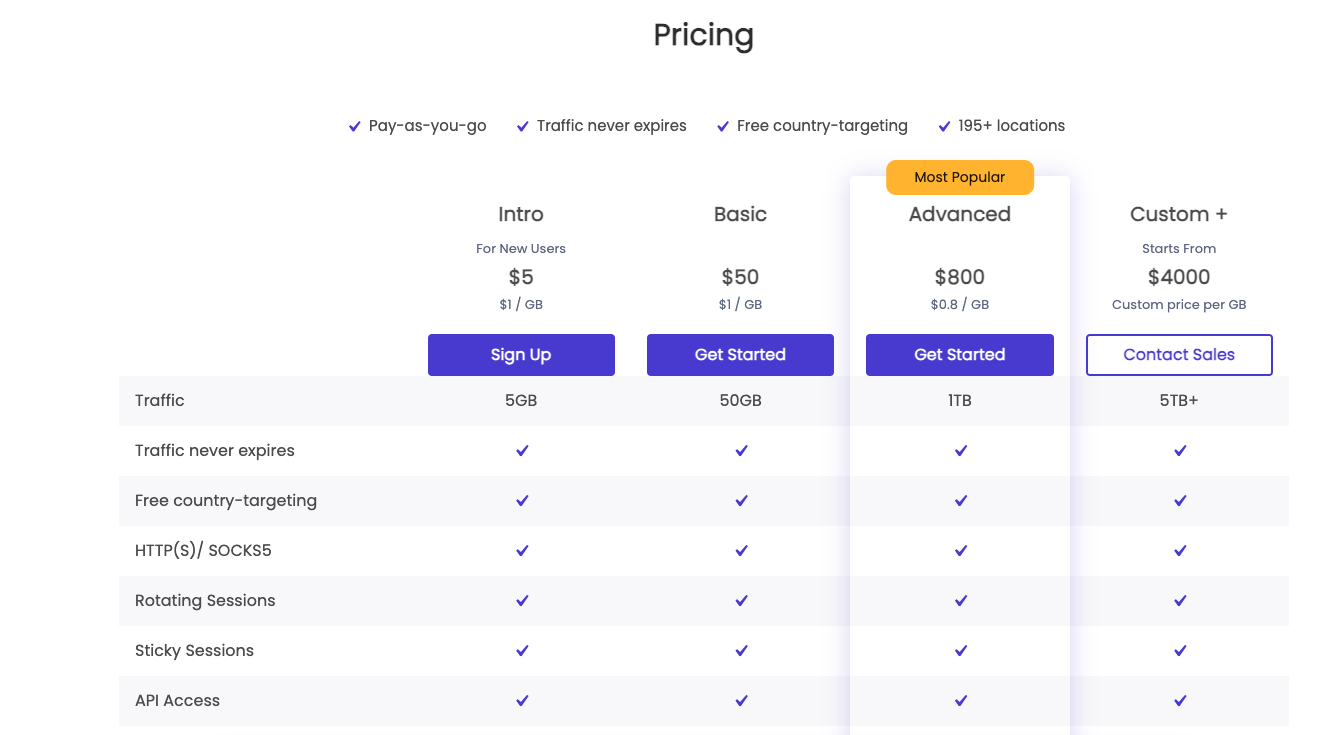Click Custom + column checkmark for Rotating Sessions

1180,601
